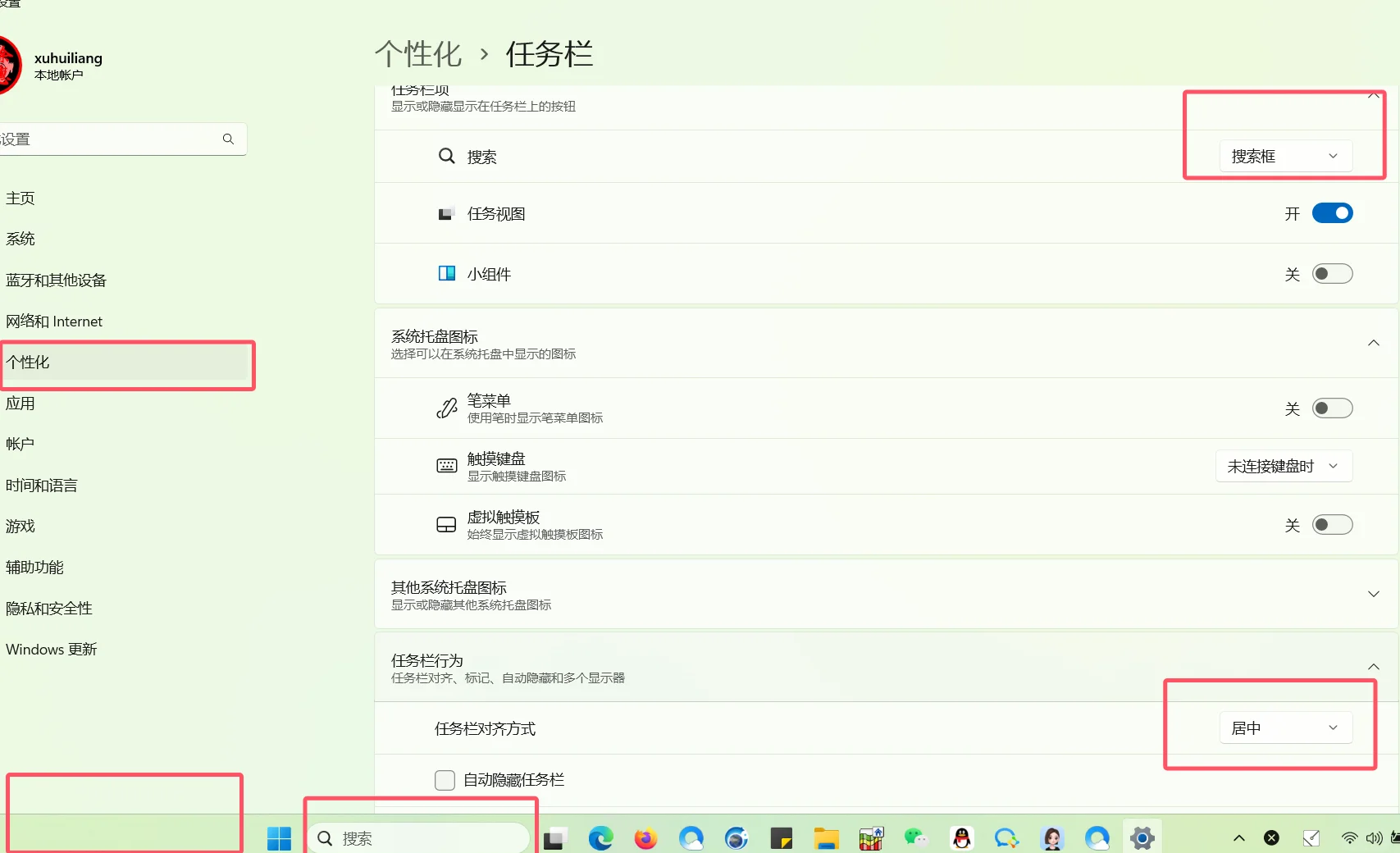Open the 未连接键盘时 touch keyboard dropdown
The width and height of the screenshot is (1400, 853).
click(x=1283, y=467)
